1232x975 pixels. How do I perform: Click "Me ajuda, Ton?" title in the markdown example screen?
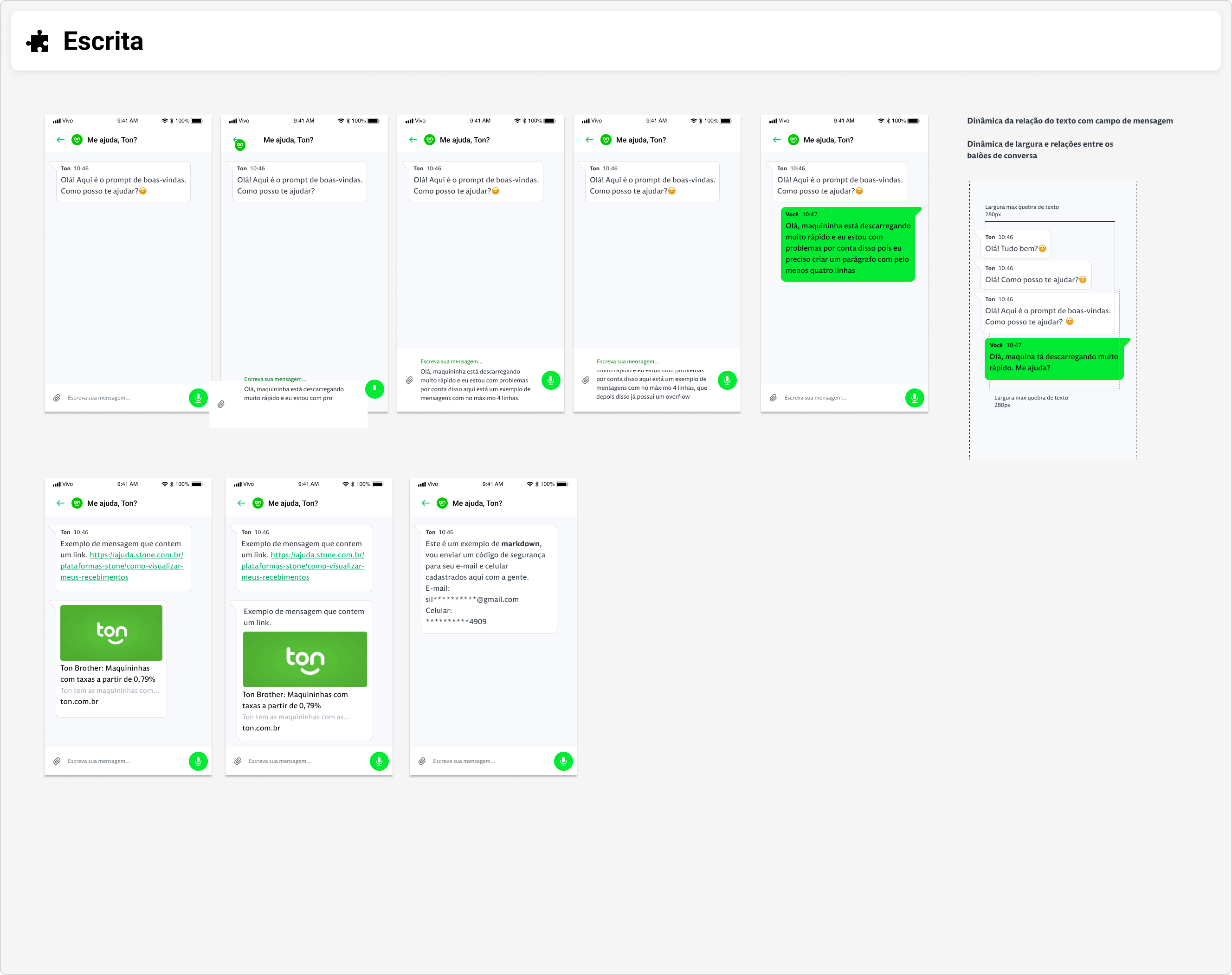pyautogui.click(x=477, y=503)
